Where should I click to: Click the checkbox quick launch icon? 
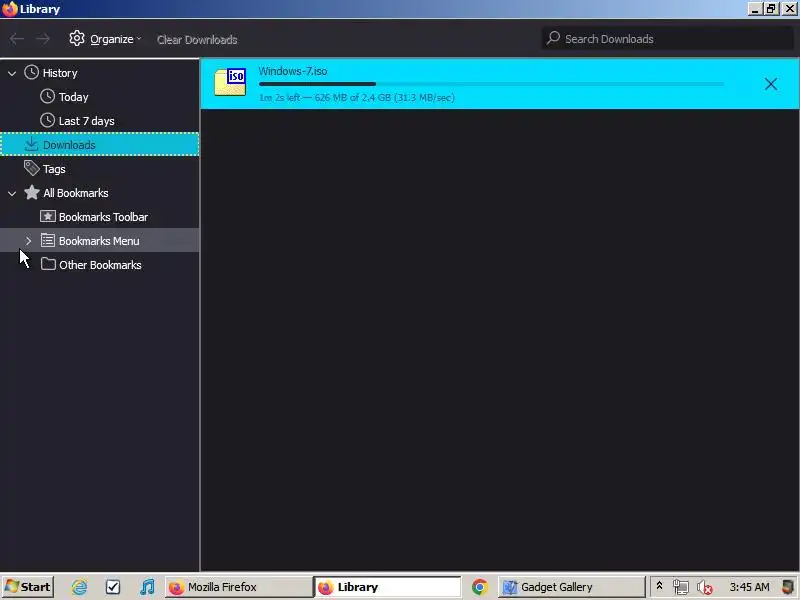pyautogui.click(x=113, y=587)
